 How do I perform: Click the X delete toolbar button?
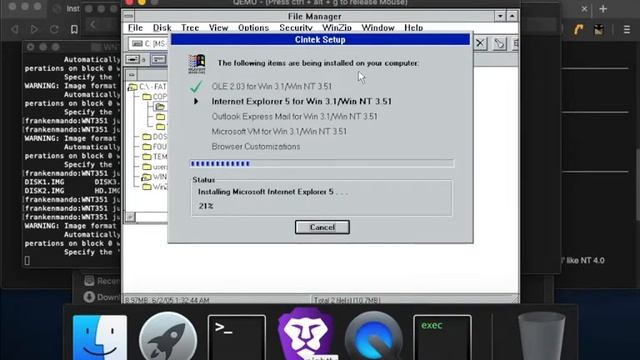click(x=480, y=43)
